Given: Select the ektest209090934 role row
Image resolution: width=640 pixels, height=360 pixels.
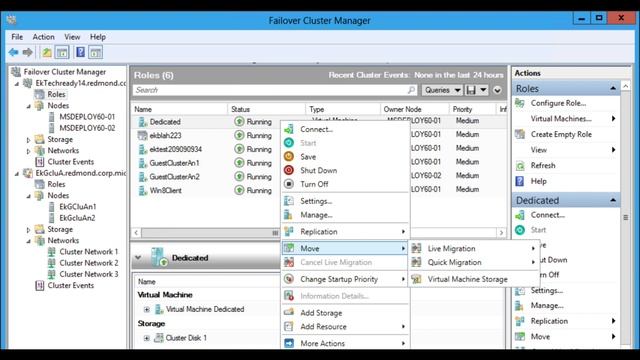Looking at the screenshot, I should tap(318, 149).
